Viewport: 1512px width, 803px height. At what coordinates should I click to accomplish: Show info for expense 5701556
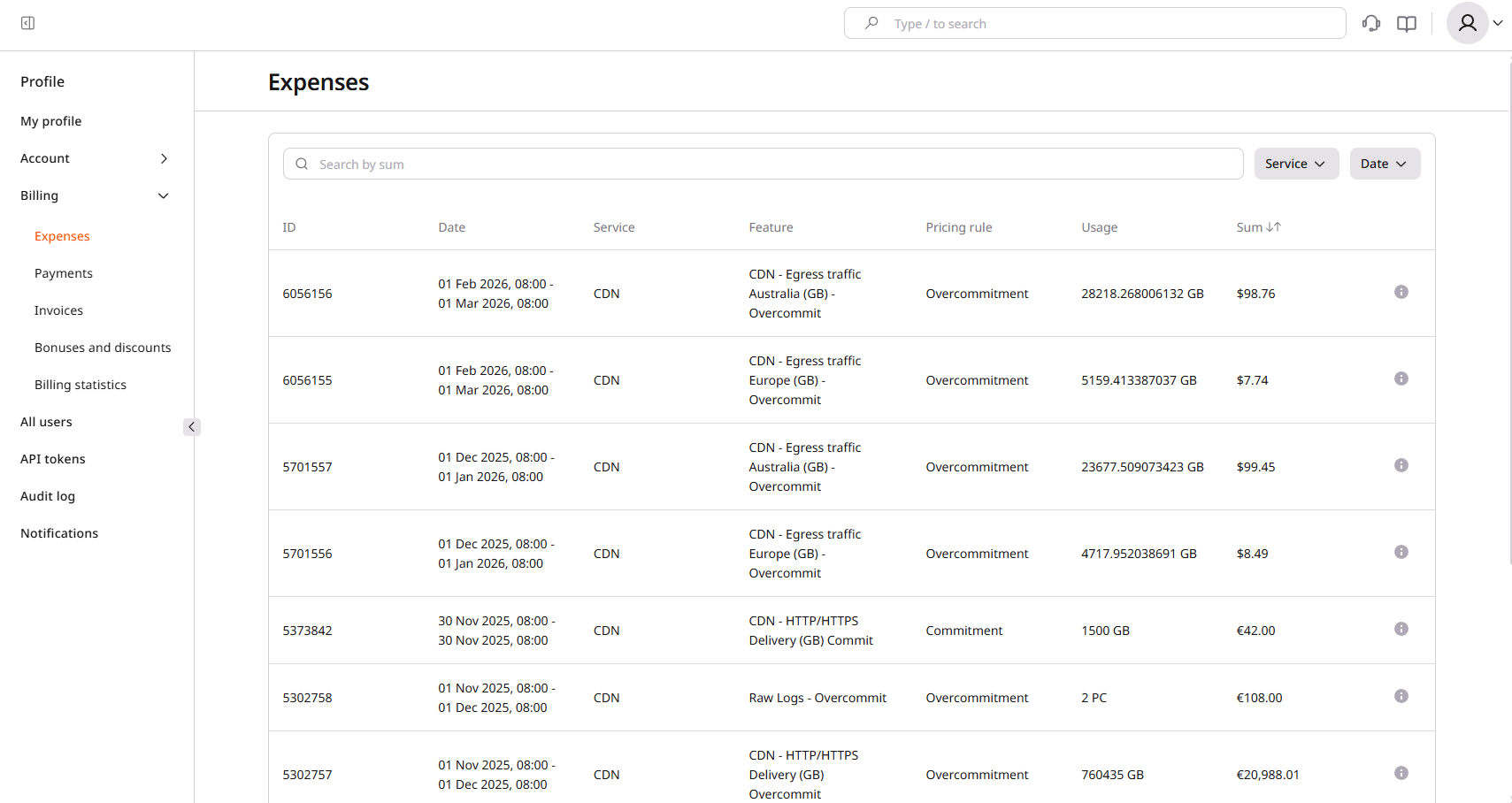point(1401,552)
